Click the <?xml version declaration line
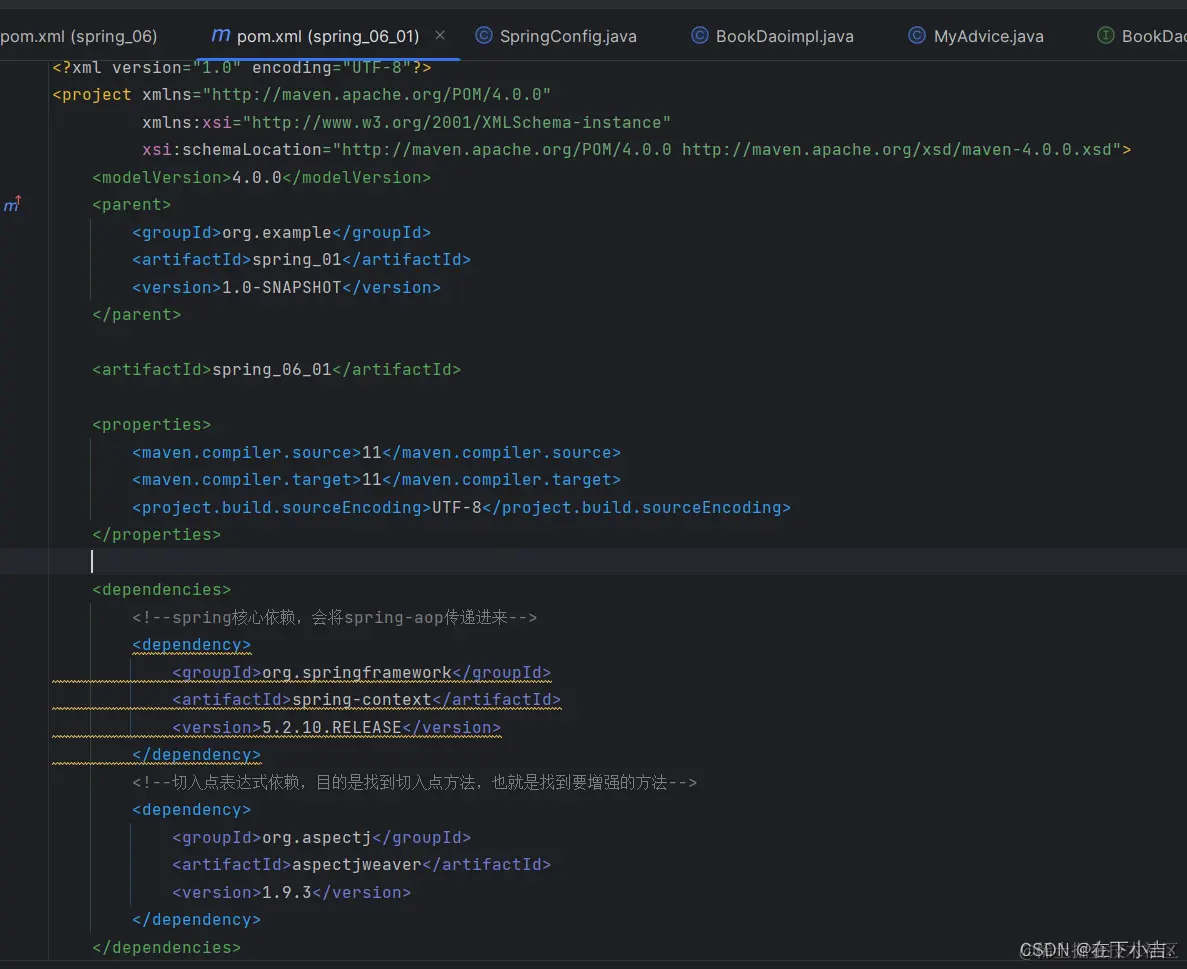1187x969 pixels. 241,67
